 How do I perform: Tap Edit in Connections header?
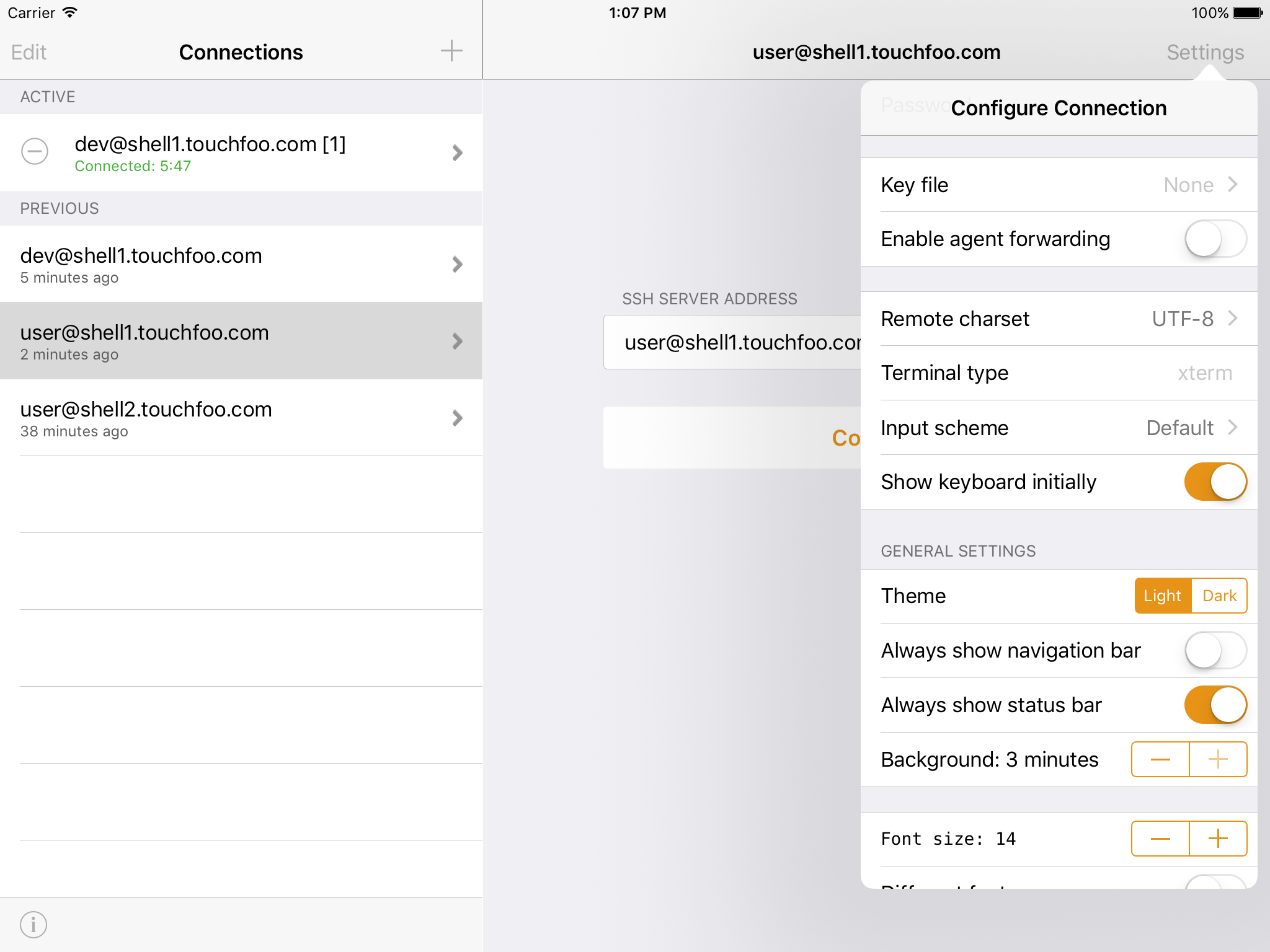click(29, 52)
